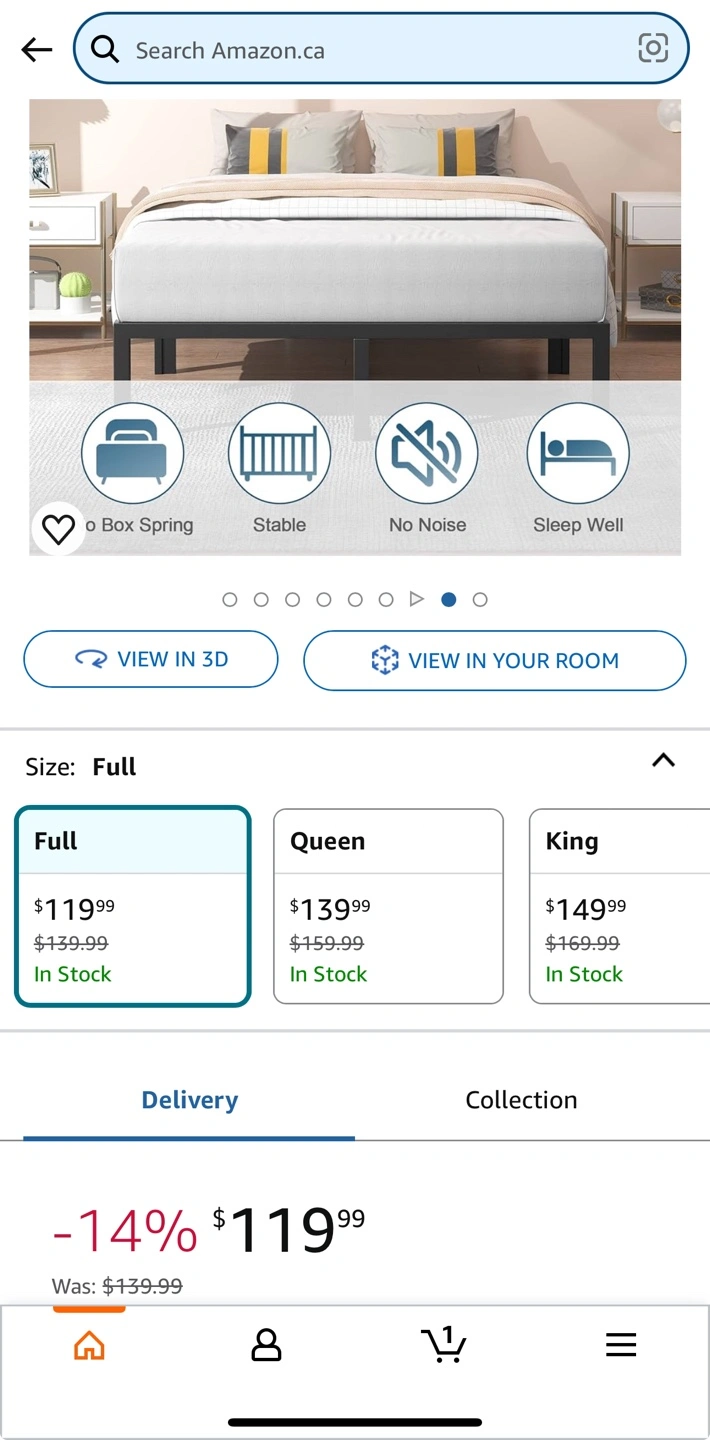Viewport: 710px width, 1440px height.
Task: Switch to the Collection tab
Action: (x=521, y=1100)
